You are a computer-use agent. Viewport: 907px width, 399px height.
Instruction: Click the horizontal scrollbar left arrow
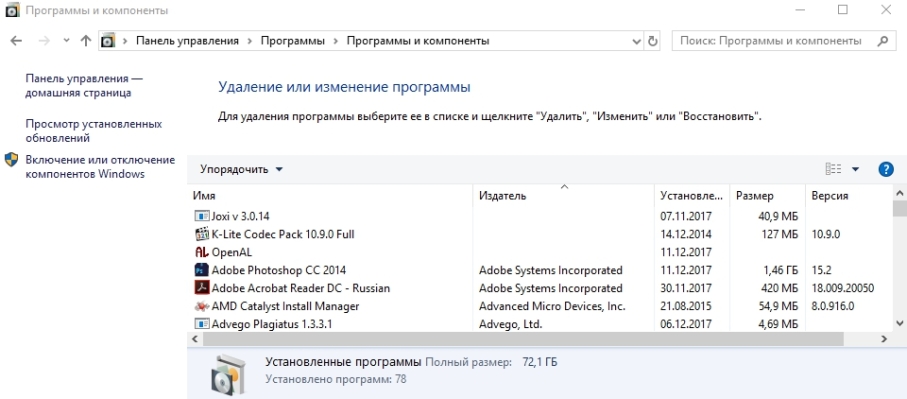(x=195, y=339)
